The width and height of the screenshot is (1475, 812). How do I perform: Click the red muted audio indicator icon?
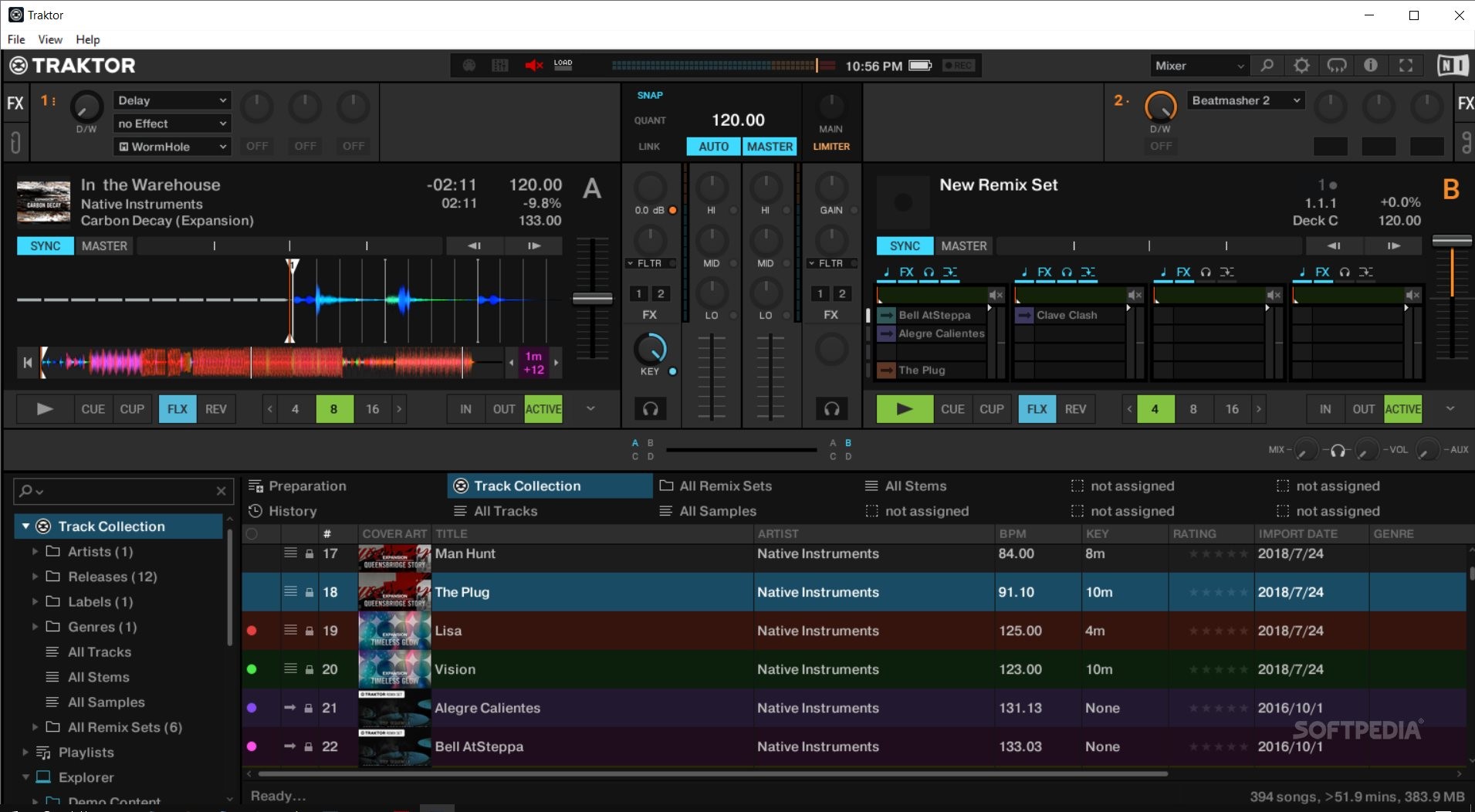click(x=533, y=66)
